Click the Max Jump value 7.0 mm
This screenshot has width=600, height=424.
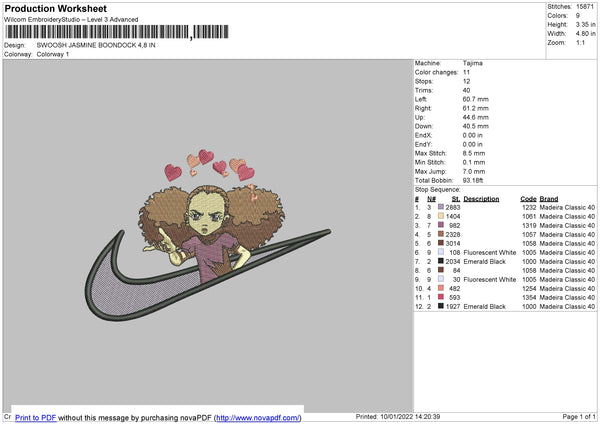pos(474,171)
